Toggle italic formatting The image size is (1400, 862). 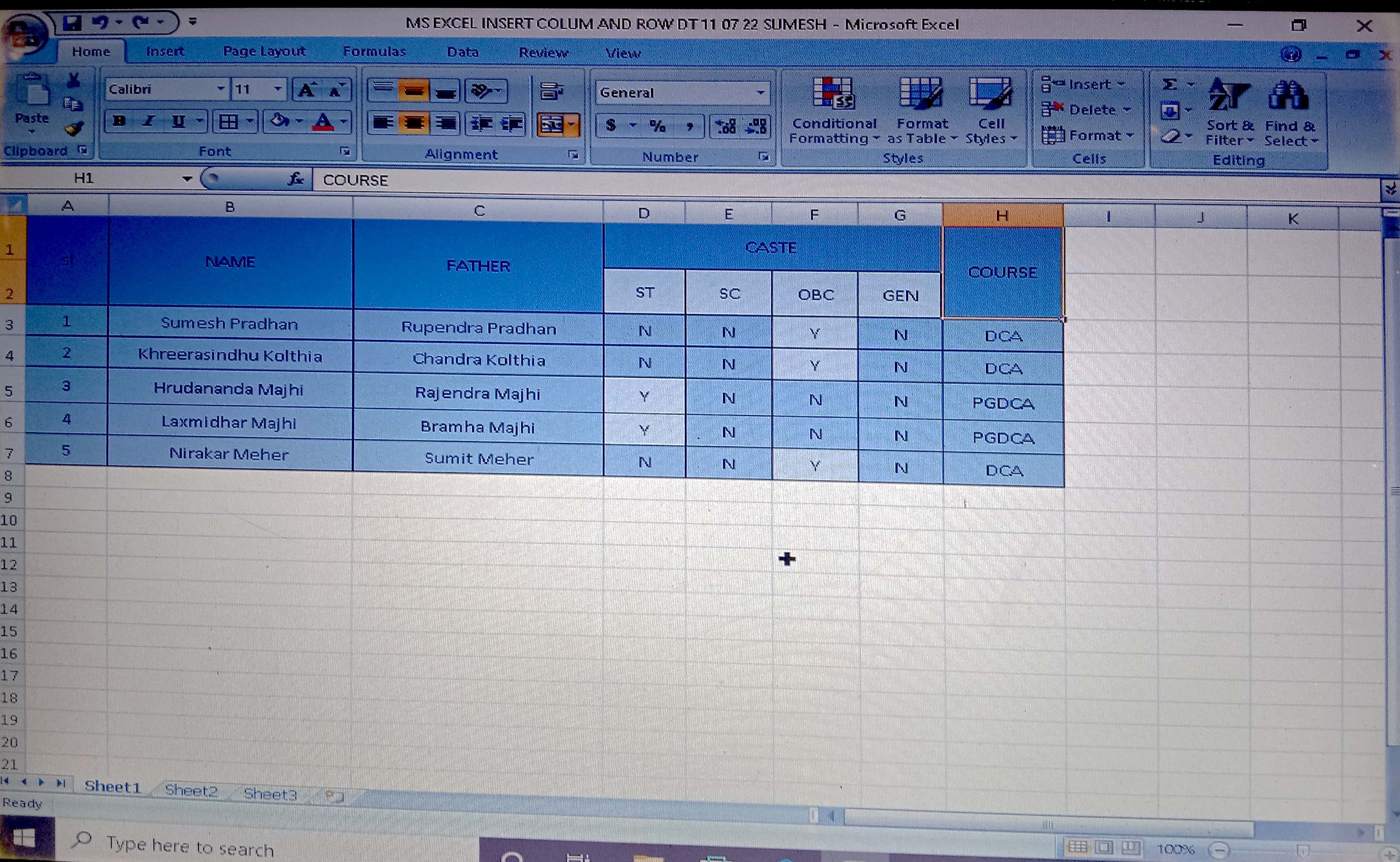coord(148,121)
